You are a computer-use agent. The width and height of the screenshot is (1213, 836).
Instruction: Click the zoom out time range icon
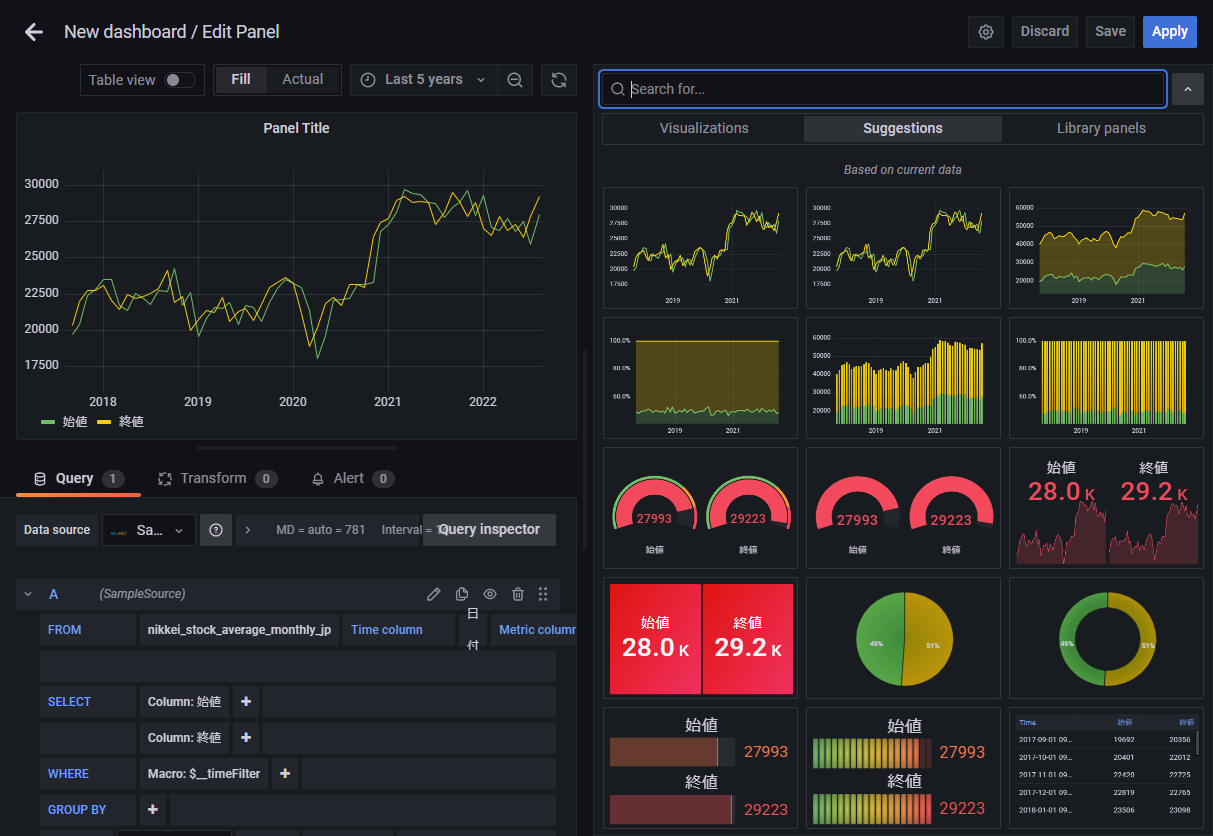click(515, 80)
